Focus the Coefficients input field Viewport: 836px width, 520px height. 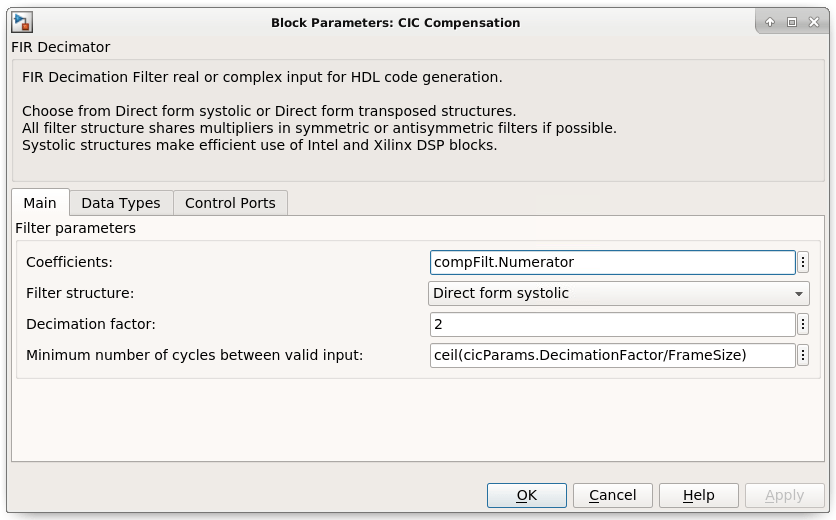click(x=612, y=262)
